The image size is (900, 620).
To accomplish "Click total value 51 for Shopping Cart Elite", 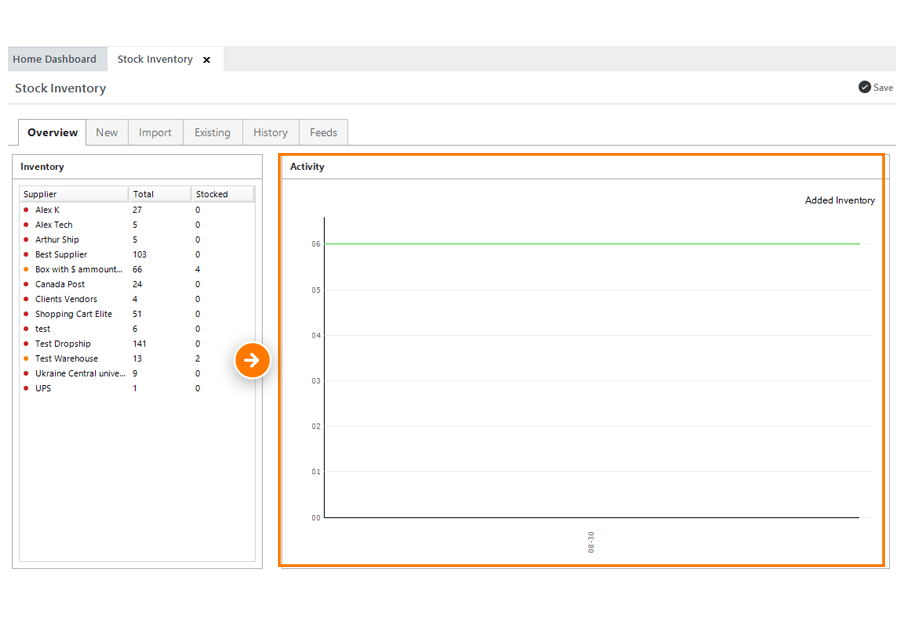I will click(137, 315).
